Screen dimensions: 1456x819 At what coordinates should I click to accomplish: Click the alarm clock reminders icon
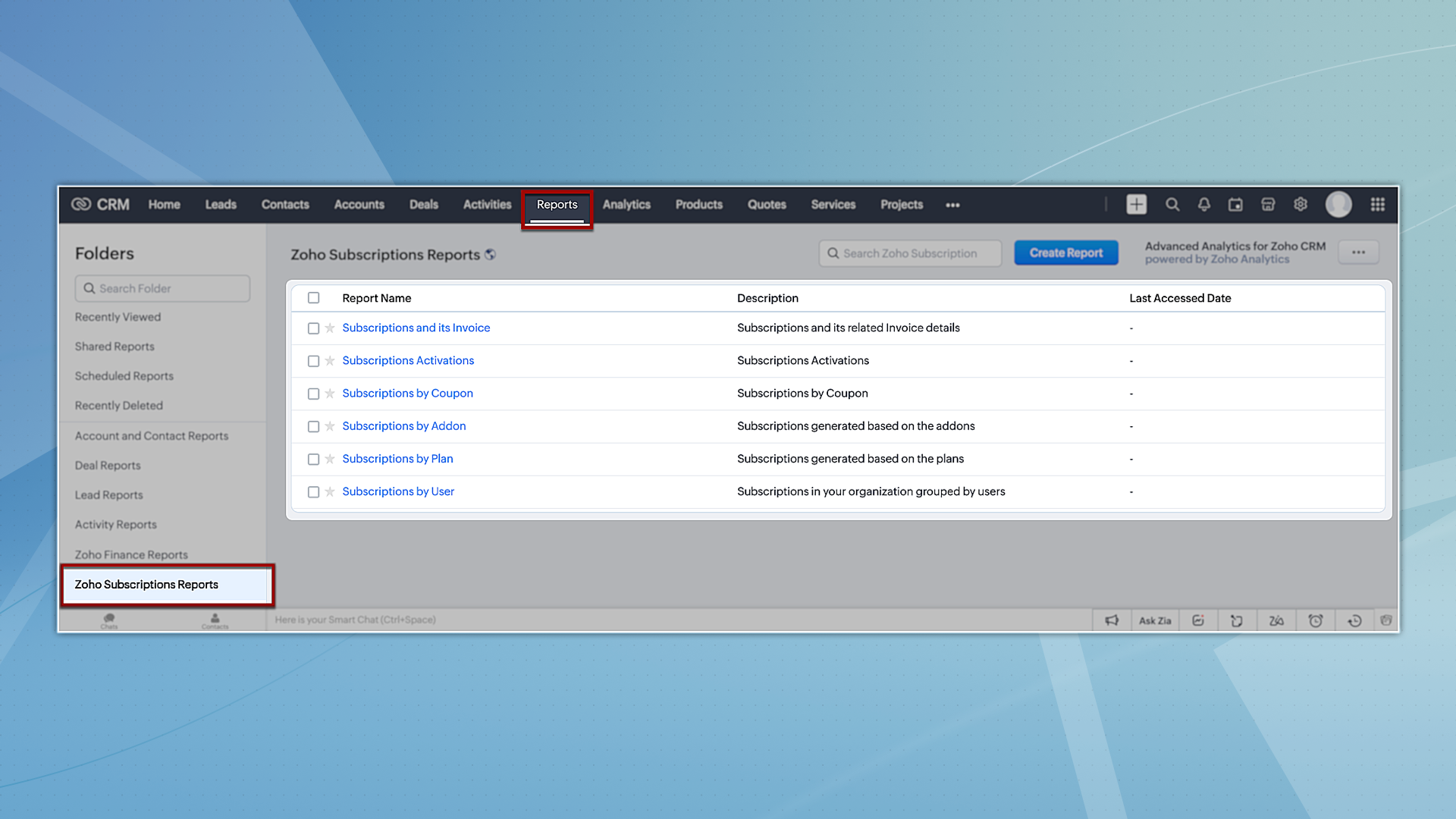click(x=1316, y=620)
